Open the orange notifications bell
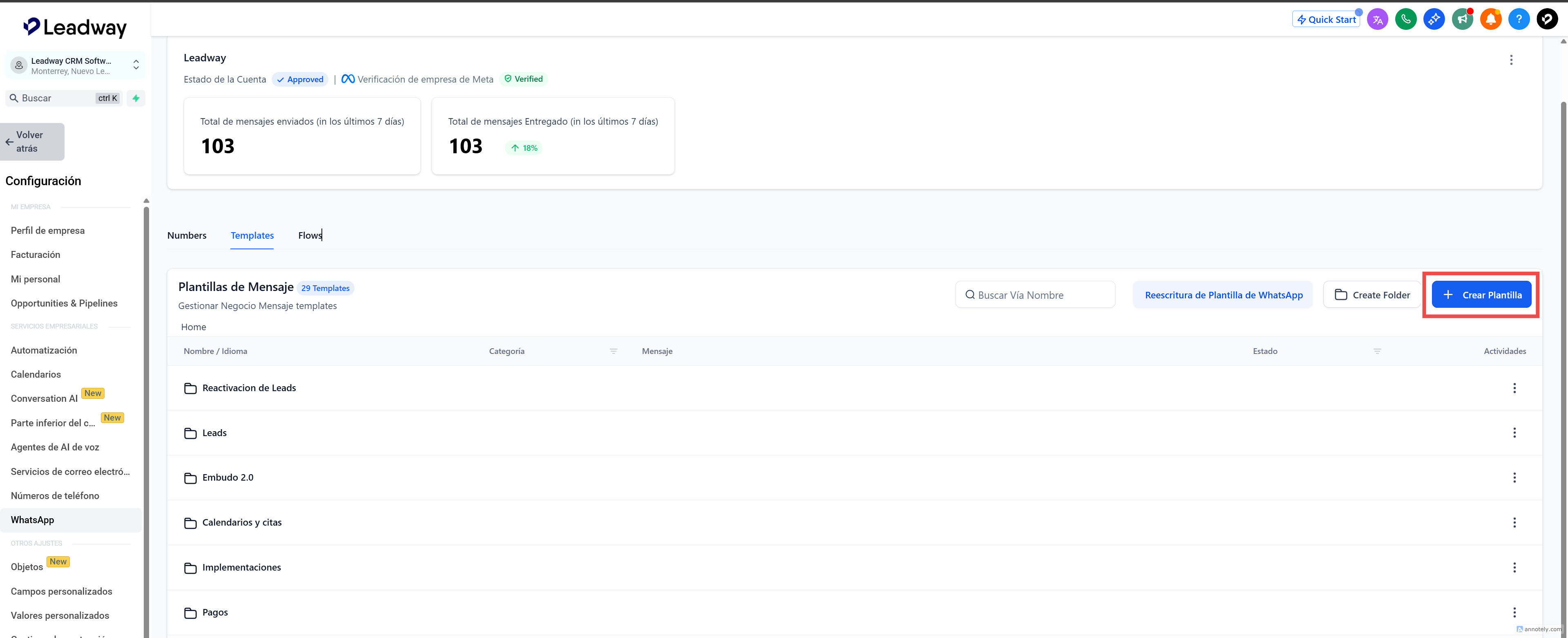The image size is (1568, 638). [1491, 20]
